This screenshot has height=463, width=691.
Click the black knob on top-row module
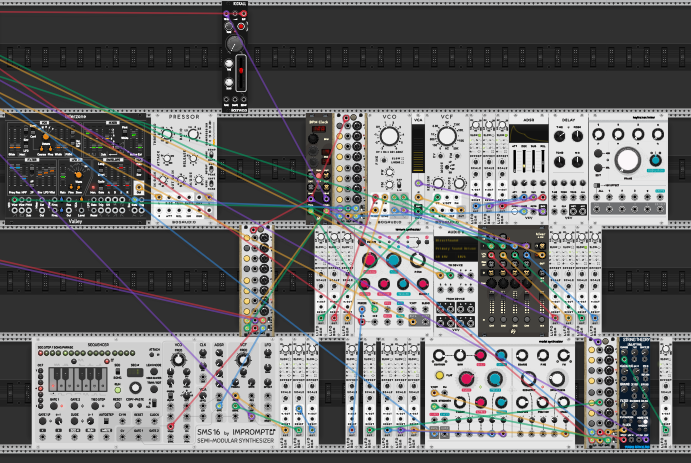(234, 46)
